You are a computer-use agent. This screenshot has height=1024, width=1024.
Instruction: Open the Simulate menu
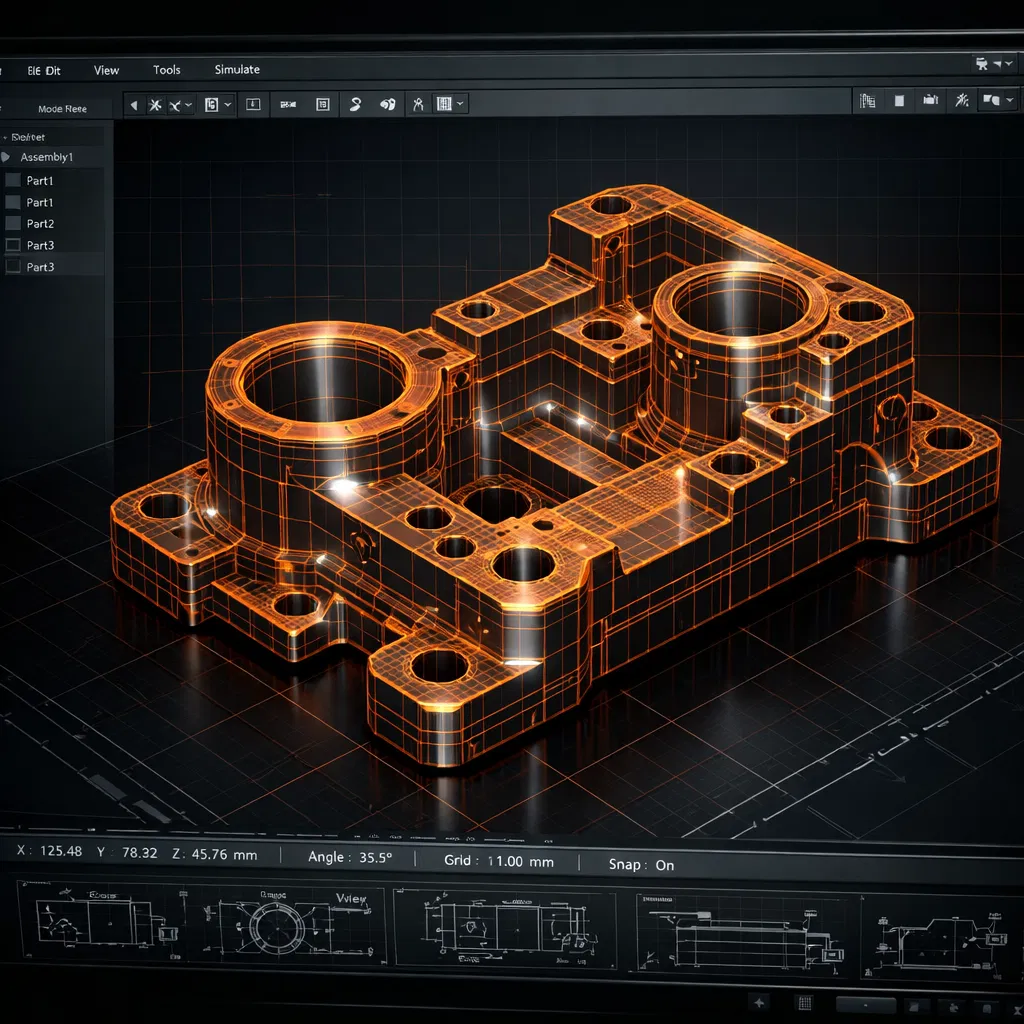coord(237,70)
